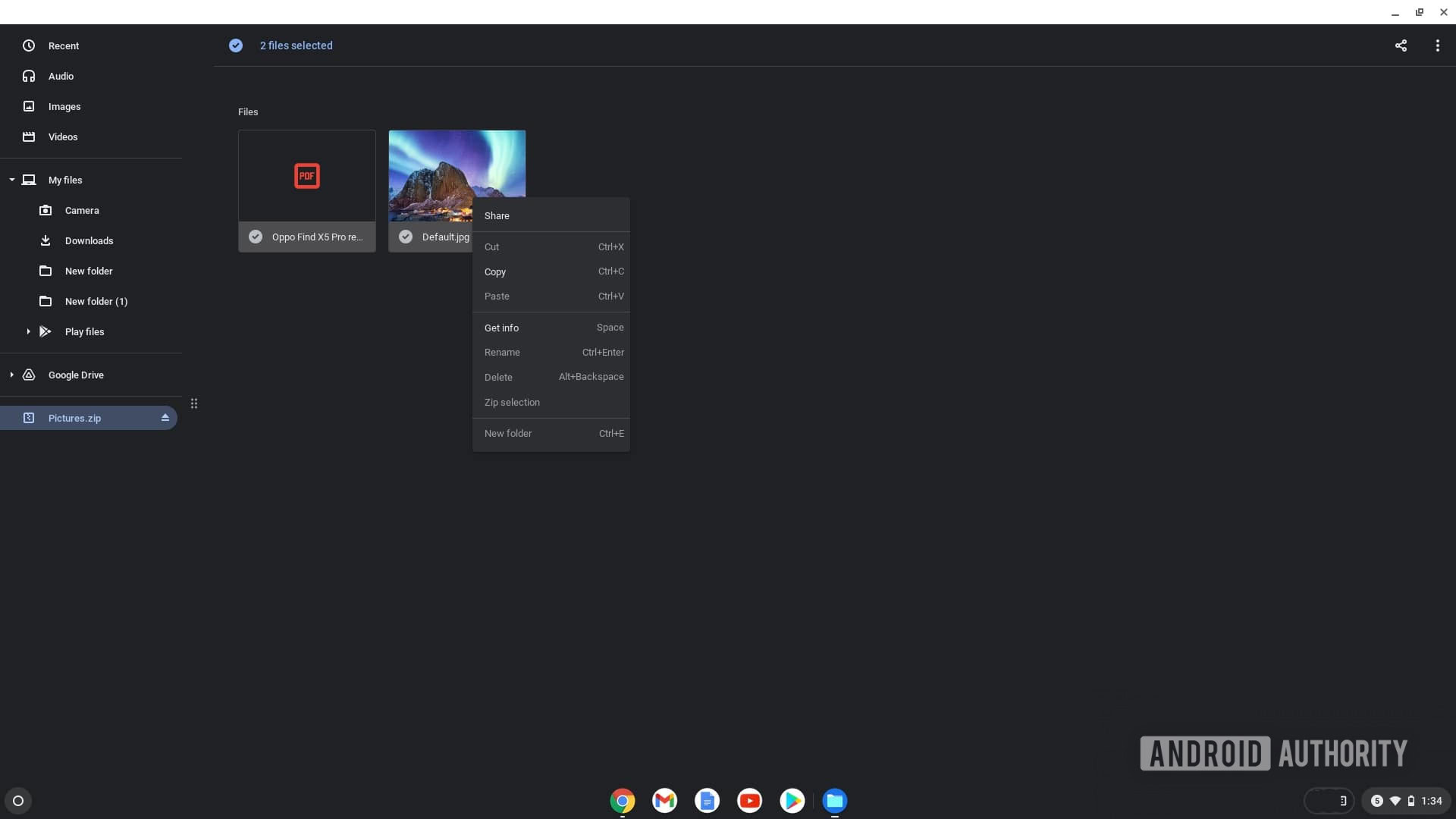Expand the My files section
This screenshot has height=819, width=1456.
click(x=11, y=180)
